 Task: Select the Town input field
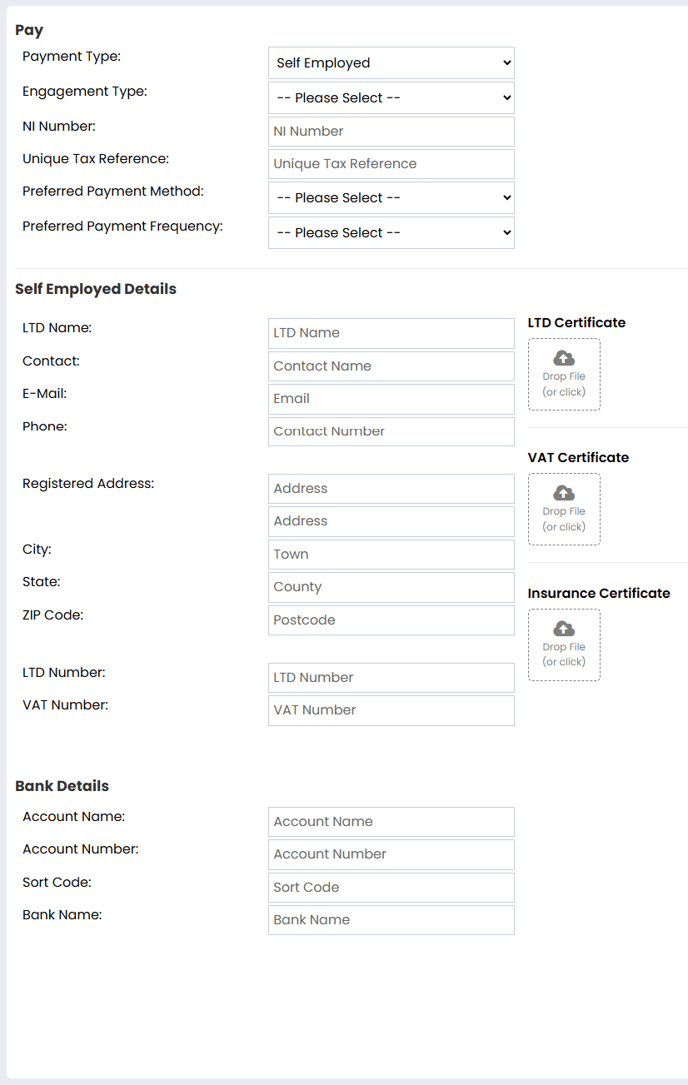click(391, 554)
